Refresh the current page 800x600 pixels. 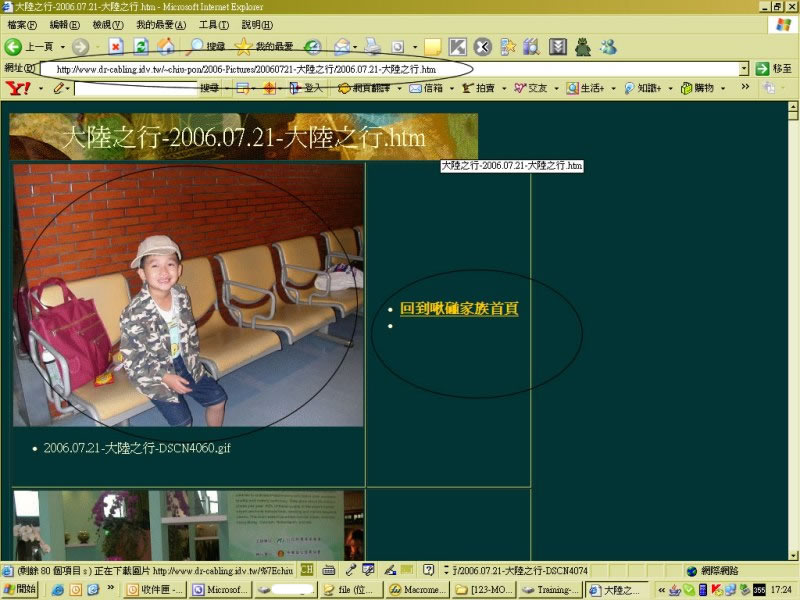[x=141, y=46]
